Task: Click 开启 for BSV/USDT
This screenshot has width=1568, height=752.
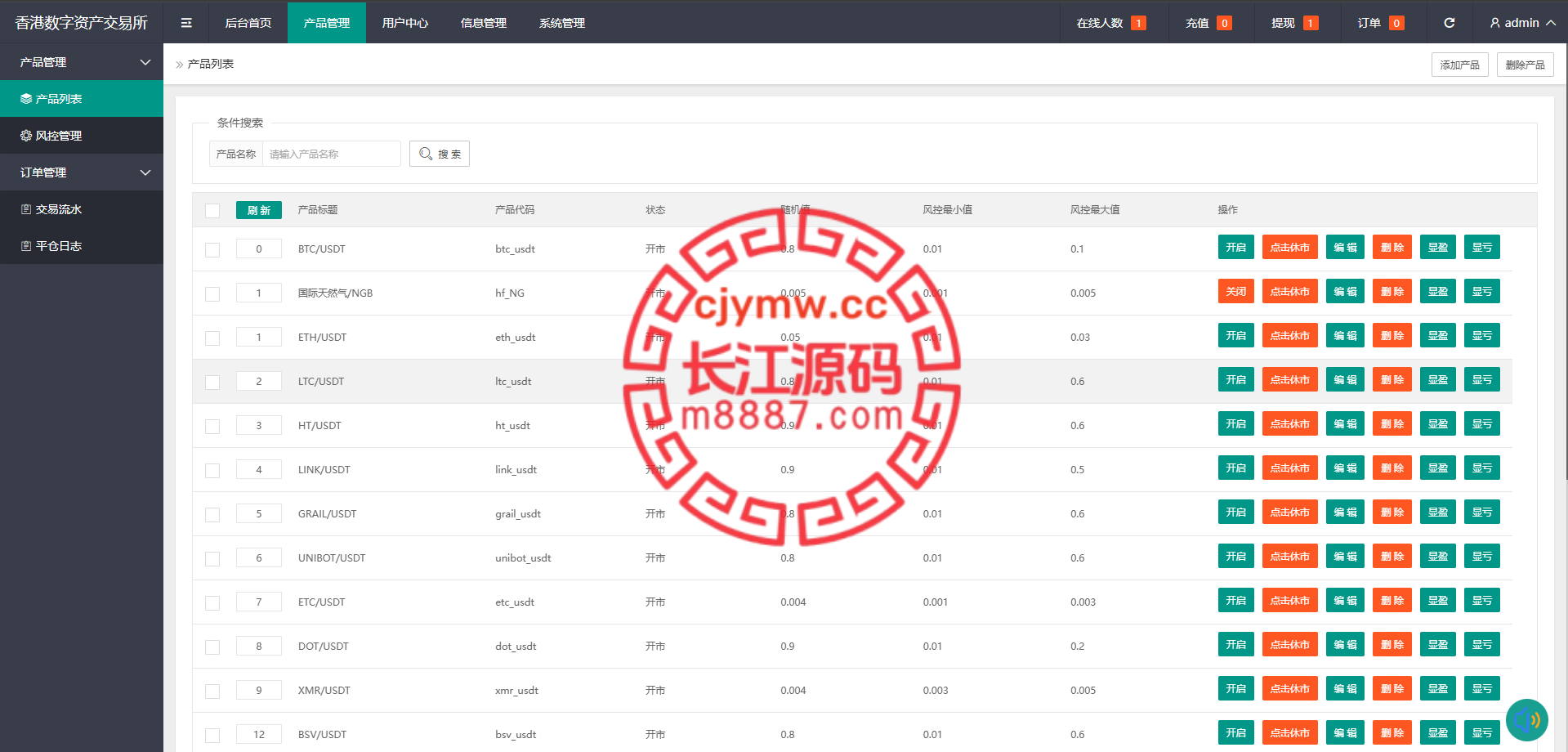Action: 1236,733
